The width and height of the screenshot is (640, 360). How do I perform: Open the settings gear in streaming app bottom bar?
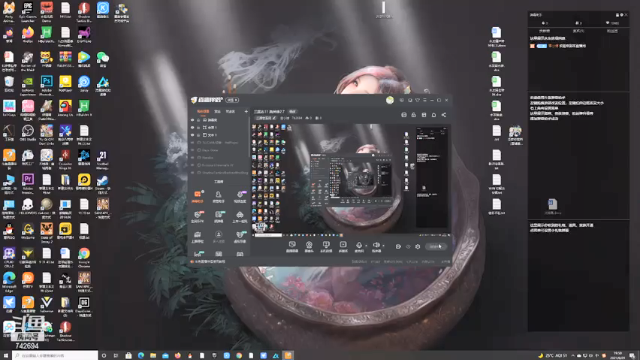click(x=418, y=247)
